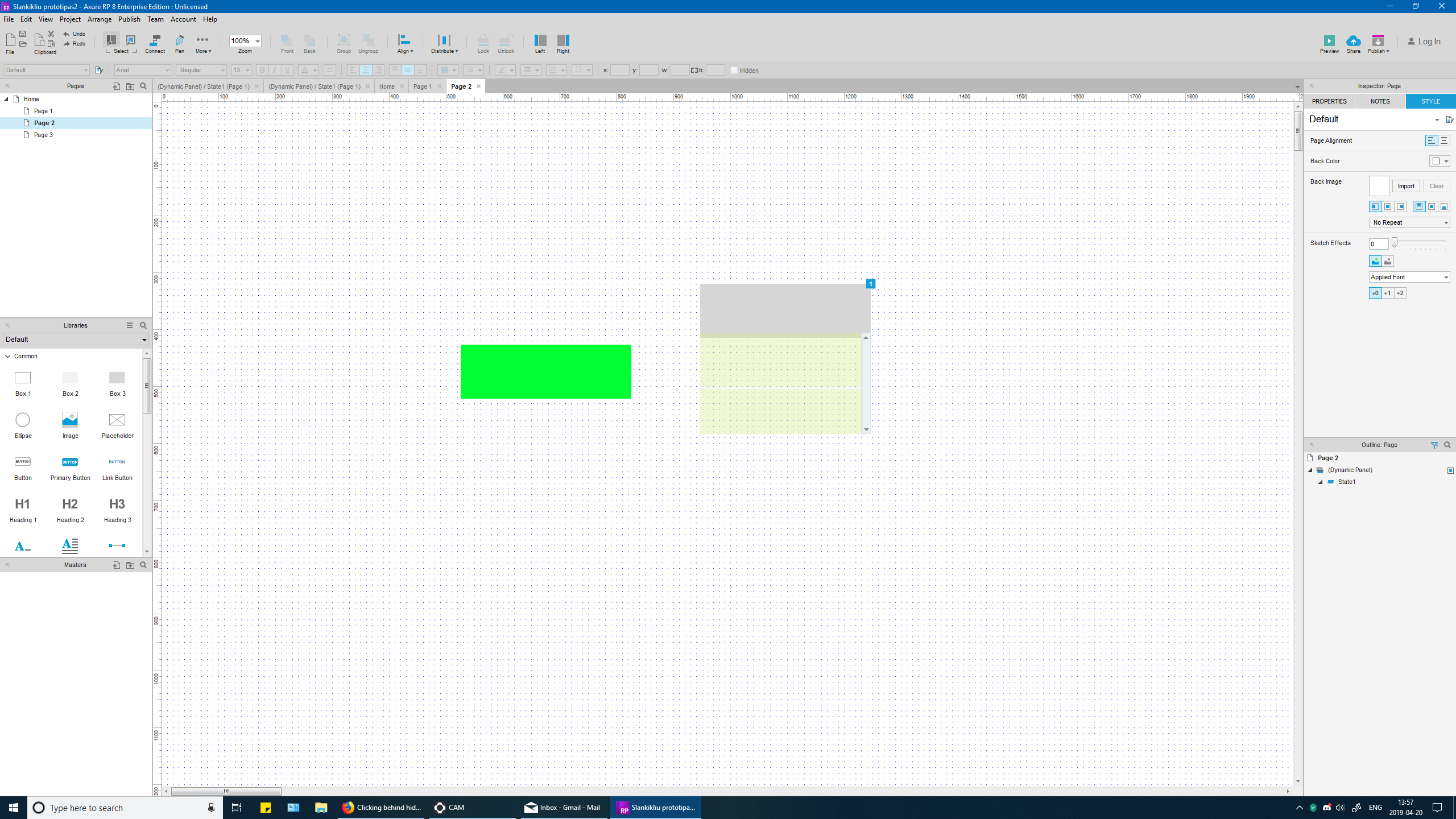This screenshot has height=819, width=1456.
Task: Click the Placeholder widget icon
Action: click(117, 420)
